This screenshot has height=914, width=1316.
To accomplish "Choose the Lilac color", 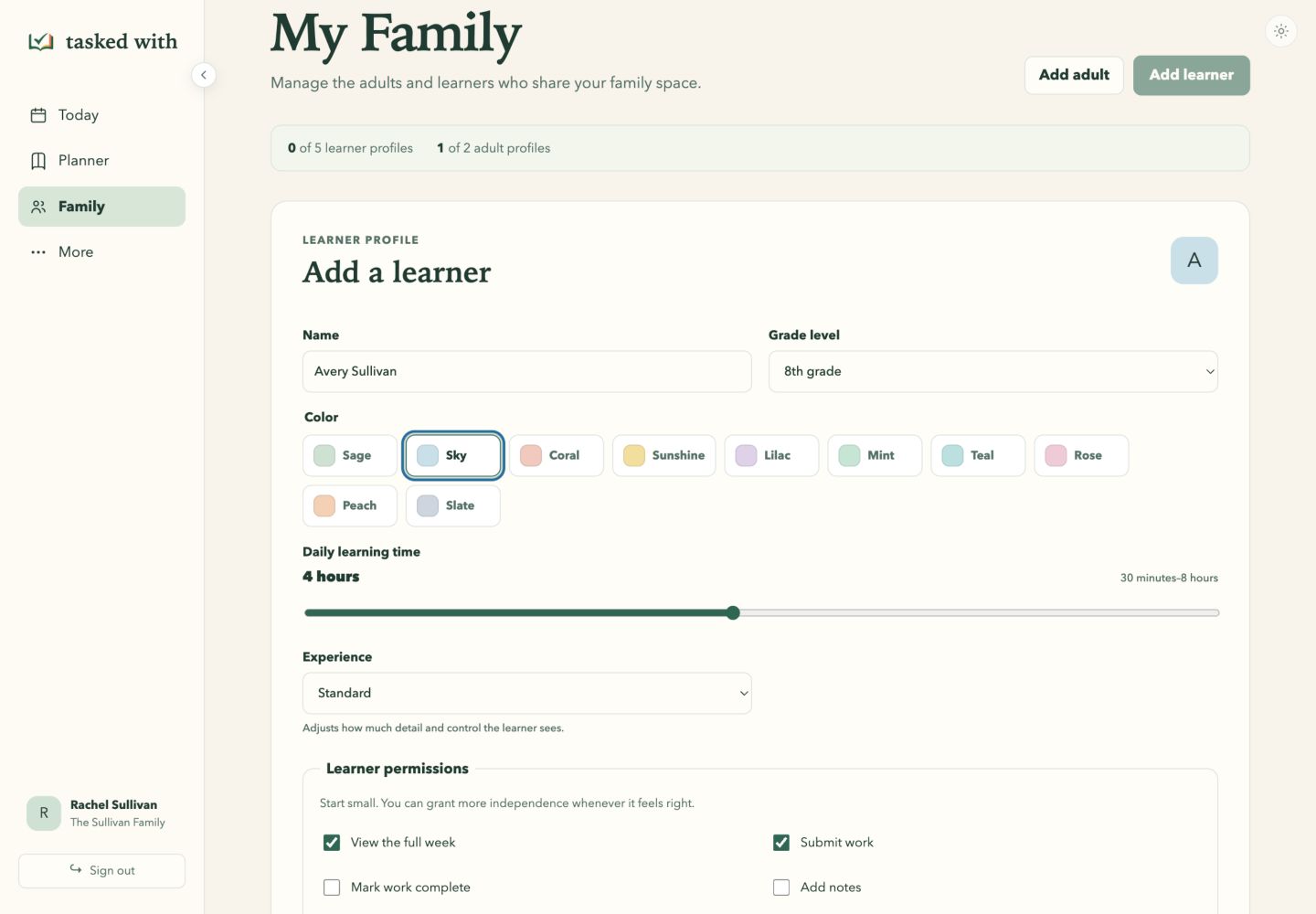I will [772, 455].
